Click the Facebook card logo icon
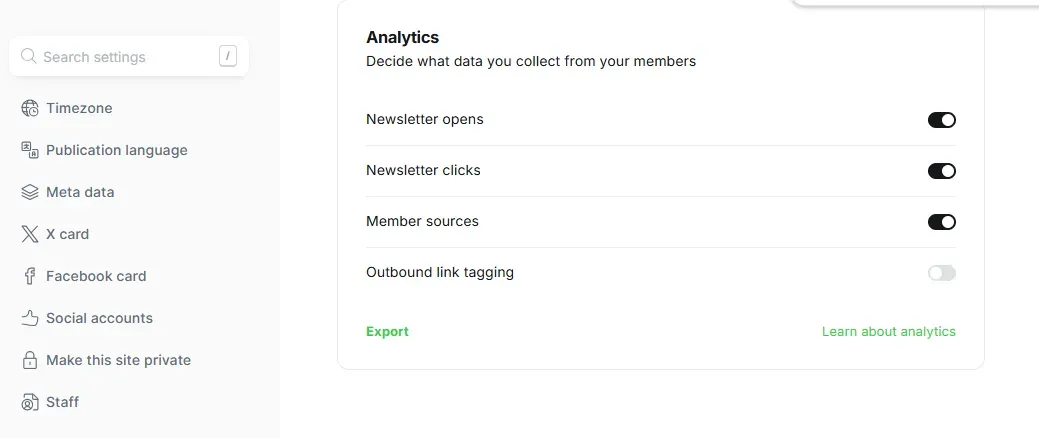This screenshot has width=1039, height=438. click(x=30, y=276)
